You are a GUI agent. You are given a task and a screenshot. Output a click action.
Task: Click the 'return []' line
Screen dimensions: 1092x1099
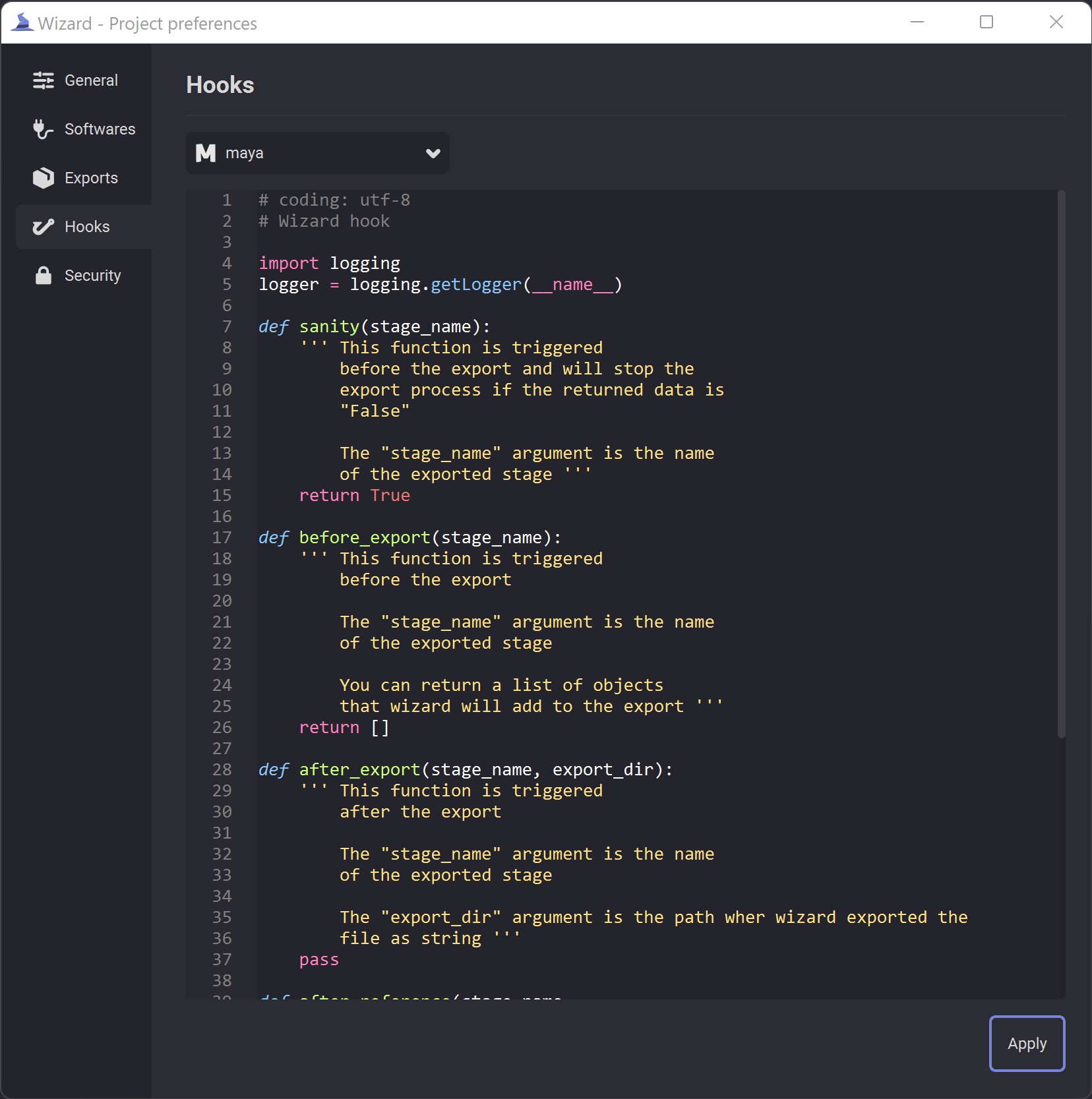coord(344,727)
